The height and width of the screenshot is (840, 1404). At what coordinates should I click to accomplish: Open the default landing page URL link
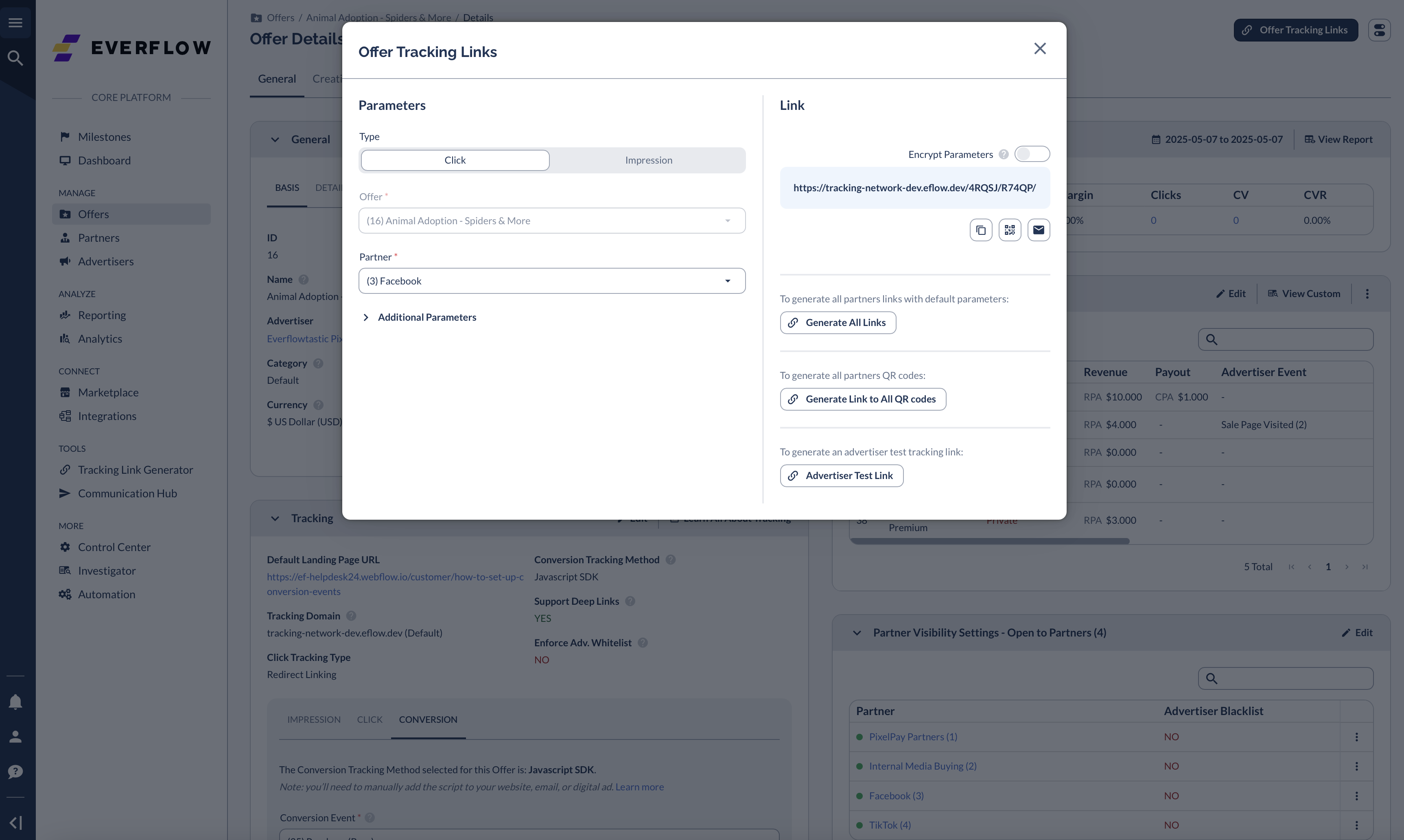pyautogui.click(x=395, y=584)
